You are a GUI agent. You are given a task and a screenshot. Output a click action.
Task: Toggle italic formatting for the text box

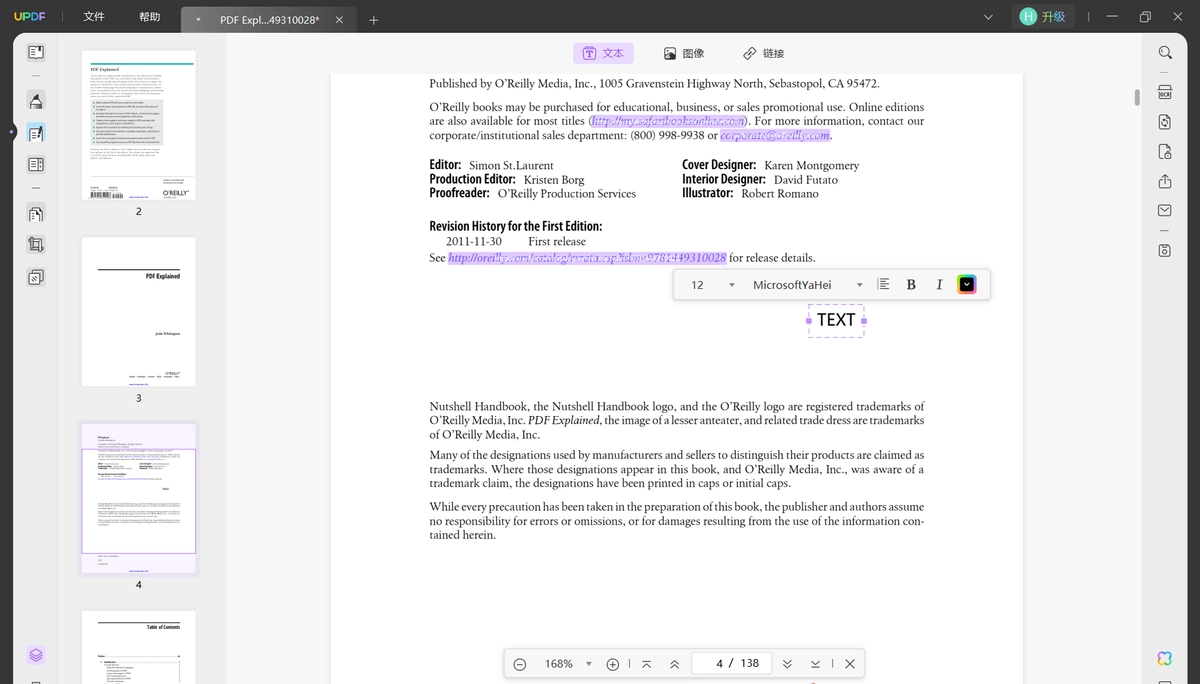(x=939, y=285)
